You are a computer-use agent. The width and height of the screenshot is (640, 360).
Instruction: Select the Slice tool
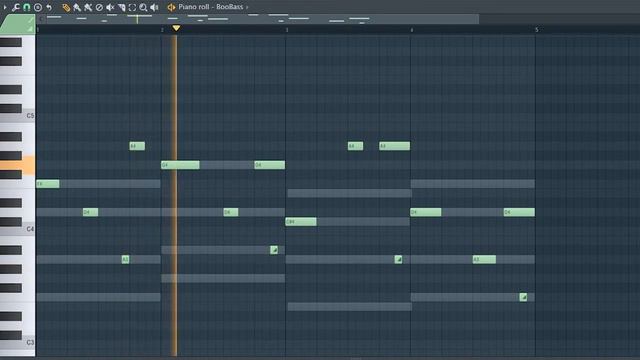121,7
